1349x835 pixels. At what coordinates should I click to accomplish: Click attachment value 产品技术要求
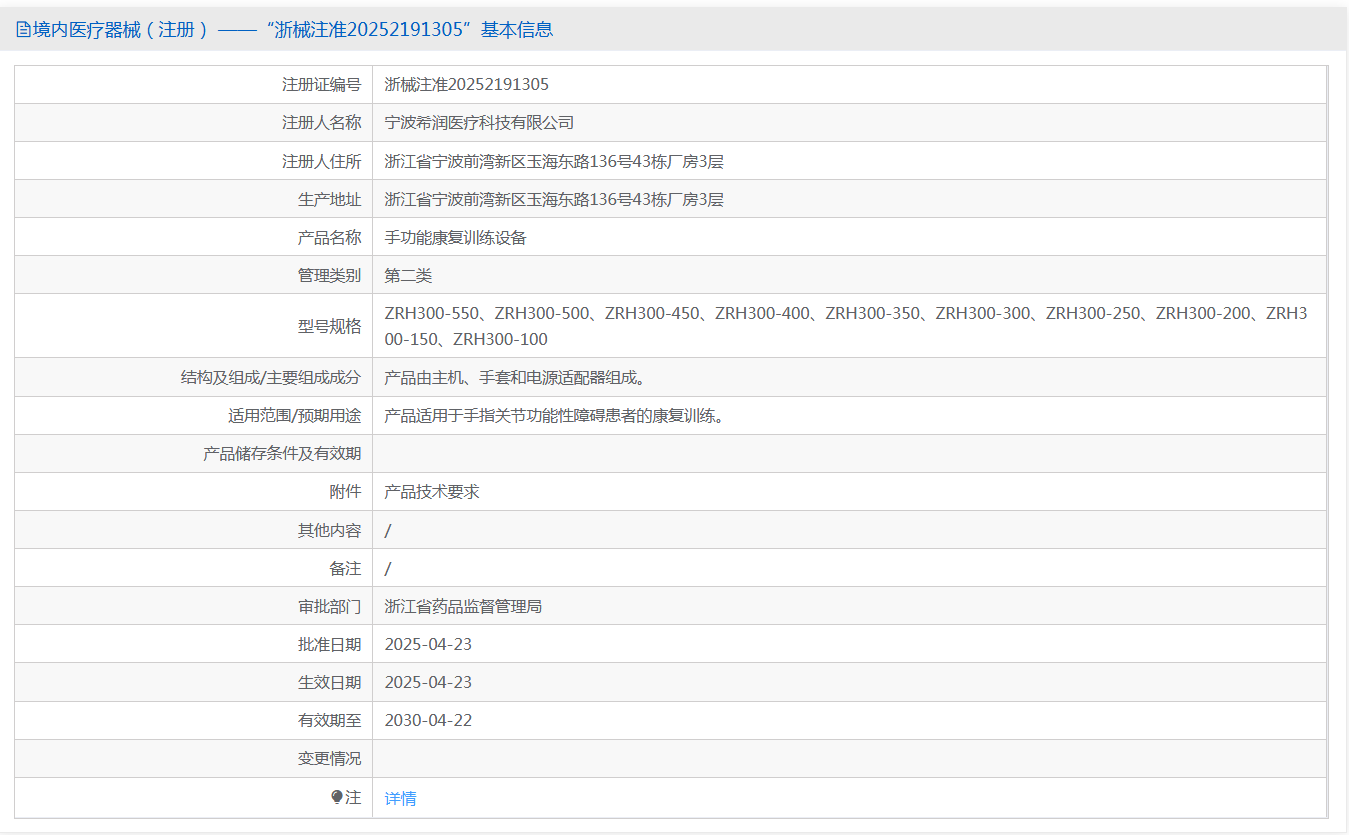(432, 492)
